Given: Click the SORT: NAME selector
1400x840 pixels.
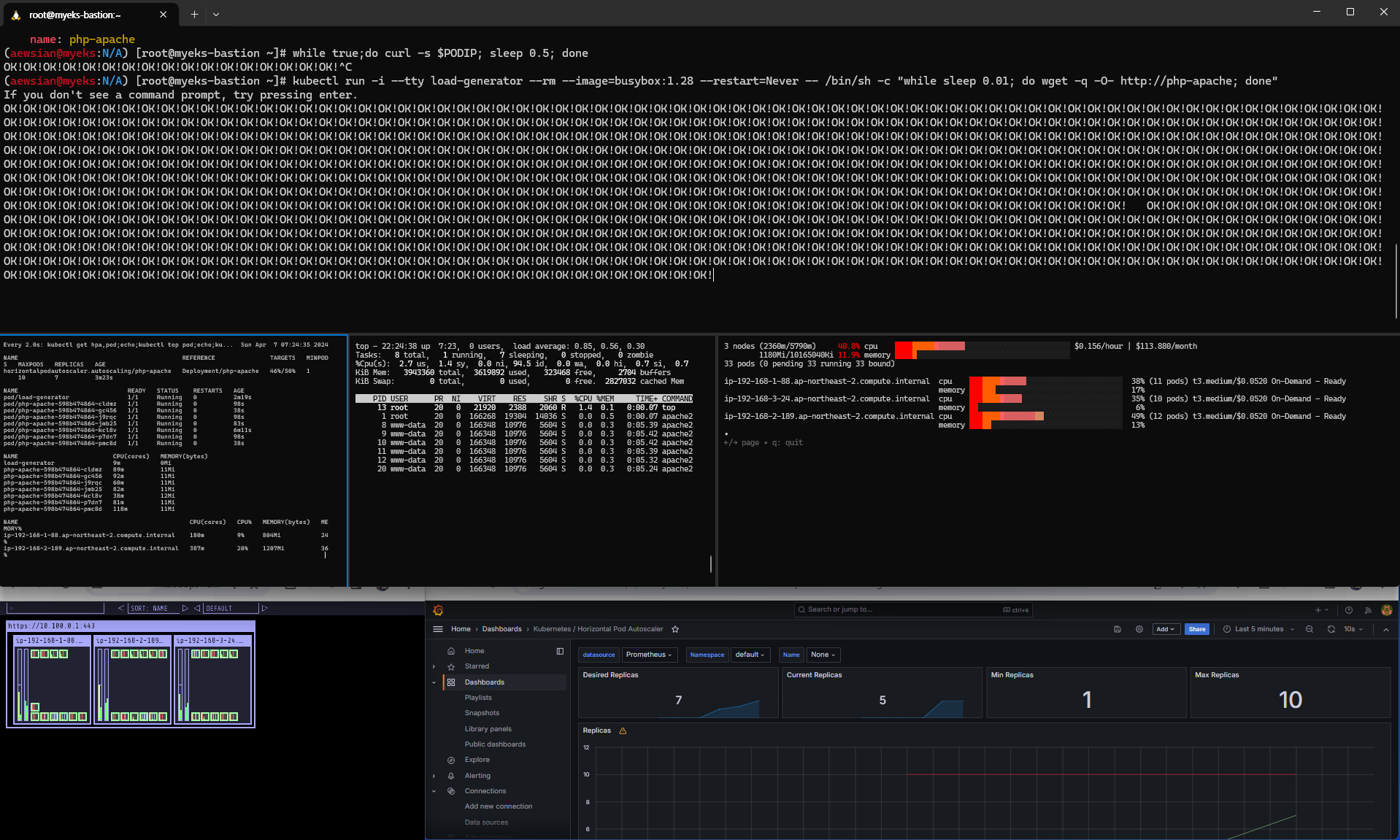Looking at the screenshot, I should click(154, 608).
